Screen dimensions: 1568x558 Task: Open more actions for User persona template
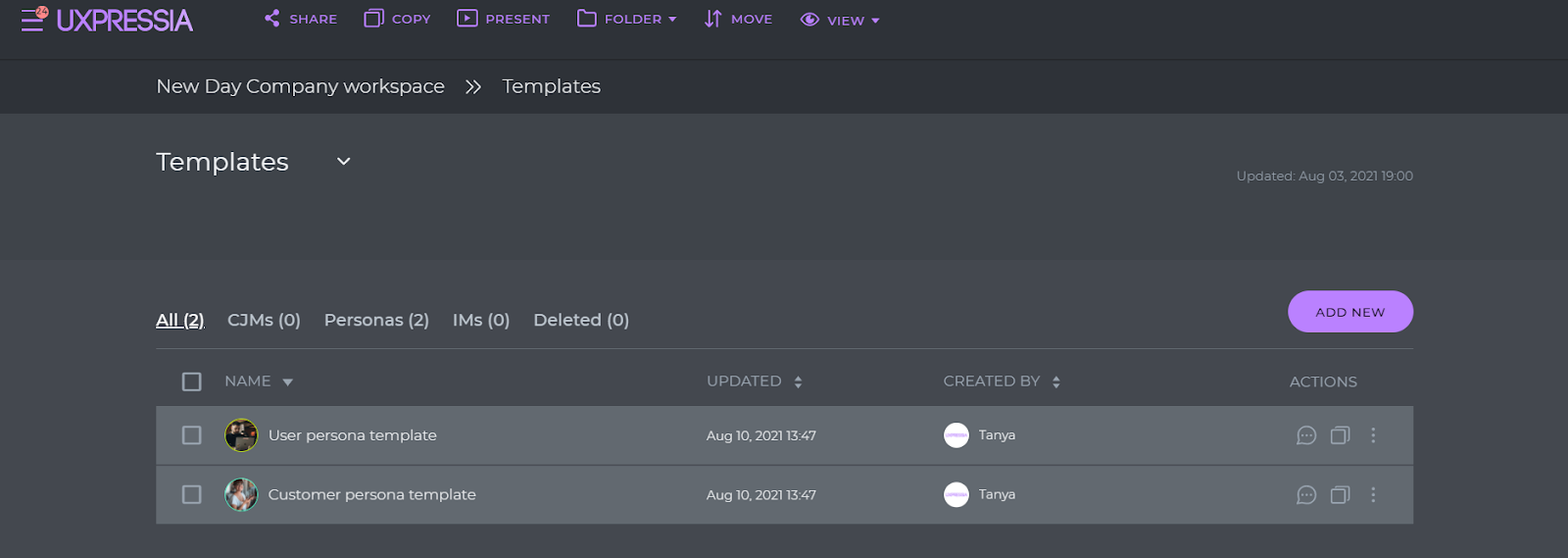tap(1373, 435)
